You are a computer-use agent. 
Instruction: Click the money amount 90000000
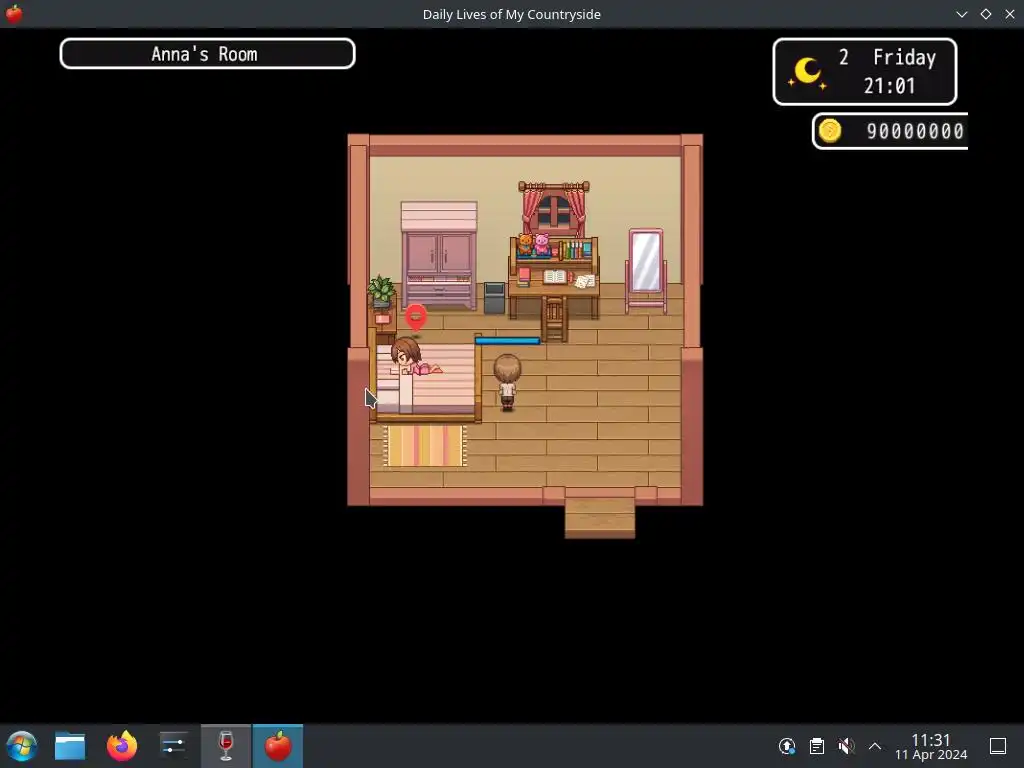914,131
